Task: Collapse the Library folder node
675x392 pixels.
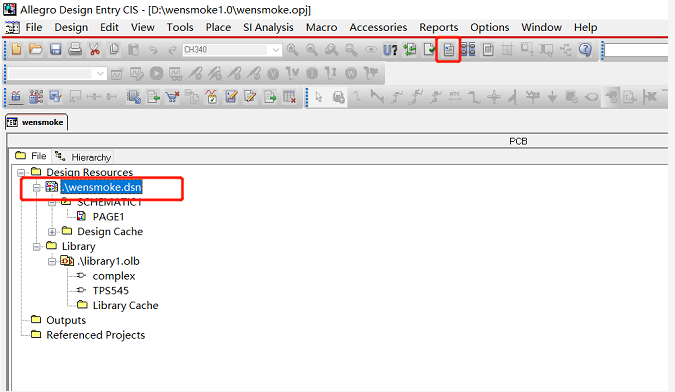Action: pyautogui.click(x=37, y=247)
